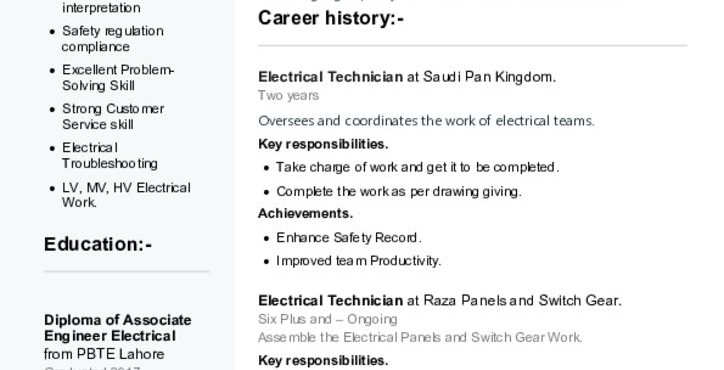Click the first Key responsibilities label
This screenshot has width=724, height=370.
pyautogui.click(x=323, y=144)
